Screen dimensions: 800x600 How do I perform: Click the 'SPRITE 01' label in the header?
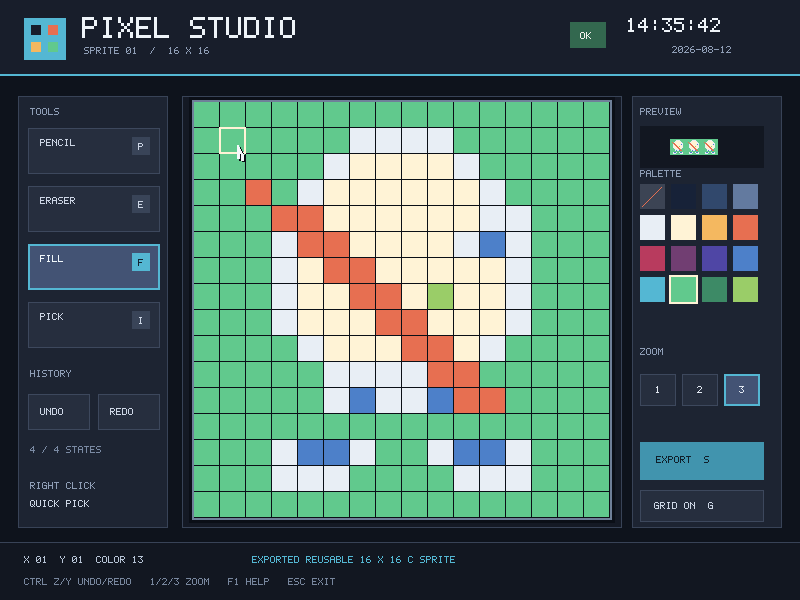pyautogui.click(x=110, y=51)
